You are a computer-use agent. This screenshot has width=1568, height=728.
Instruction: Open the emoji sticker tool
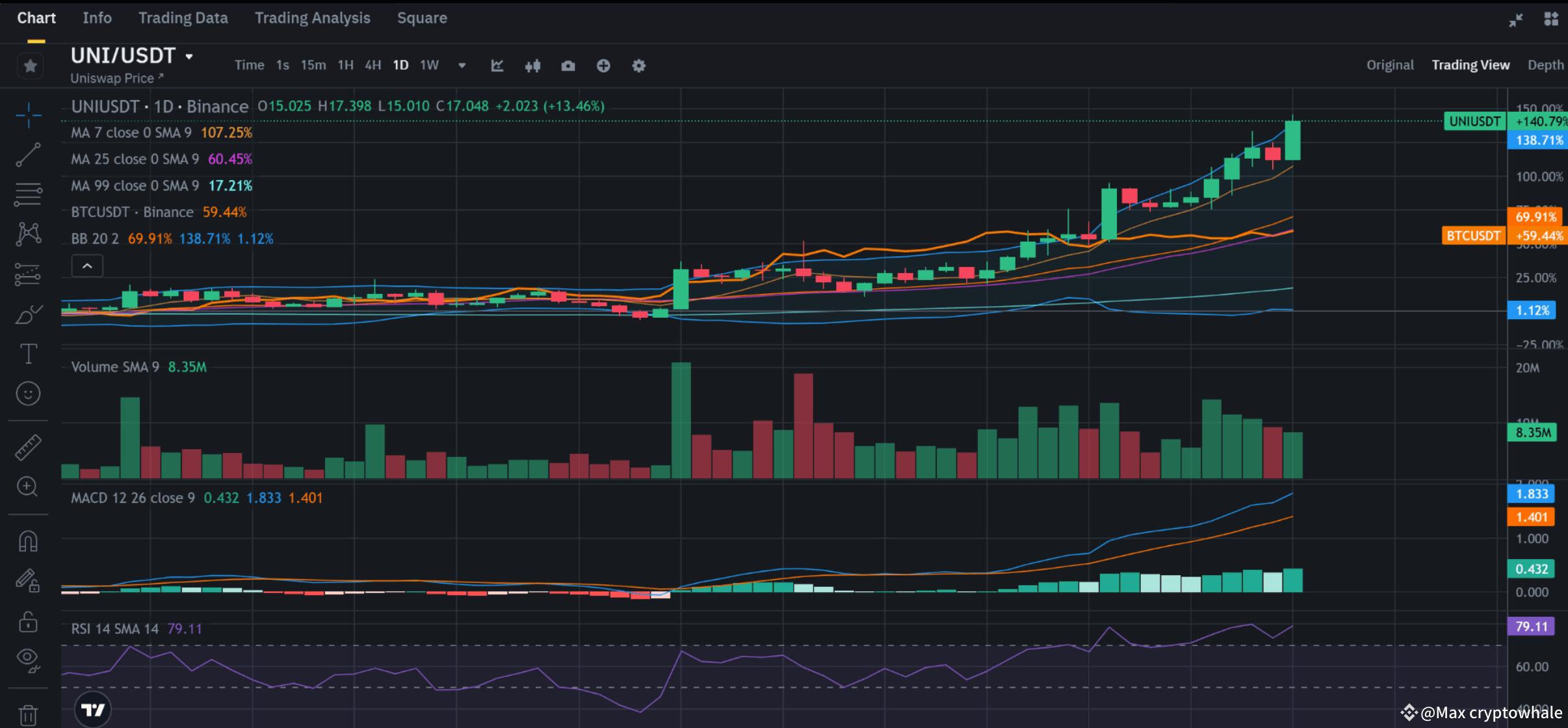pyautogui.click(x=29, y=393)
